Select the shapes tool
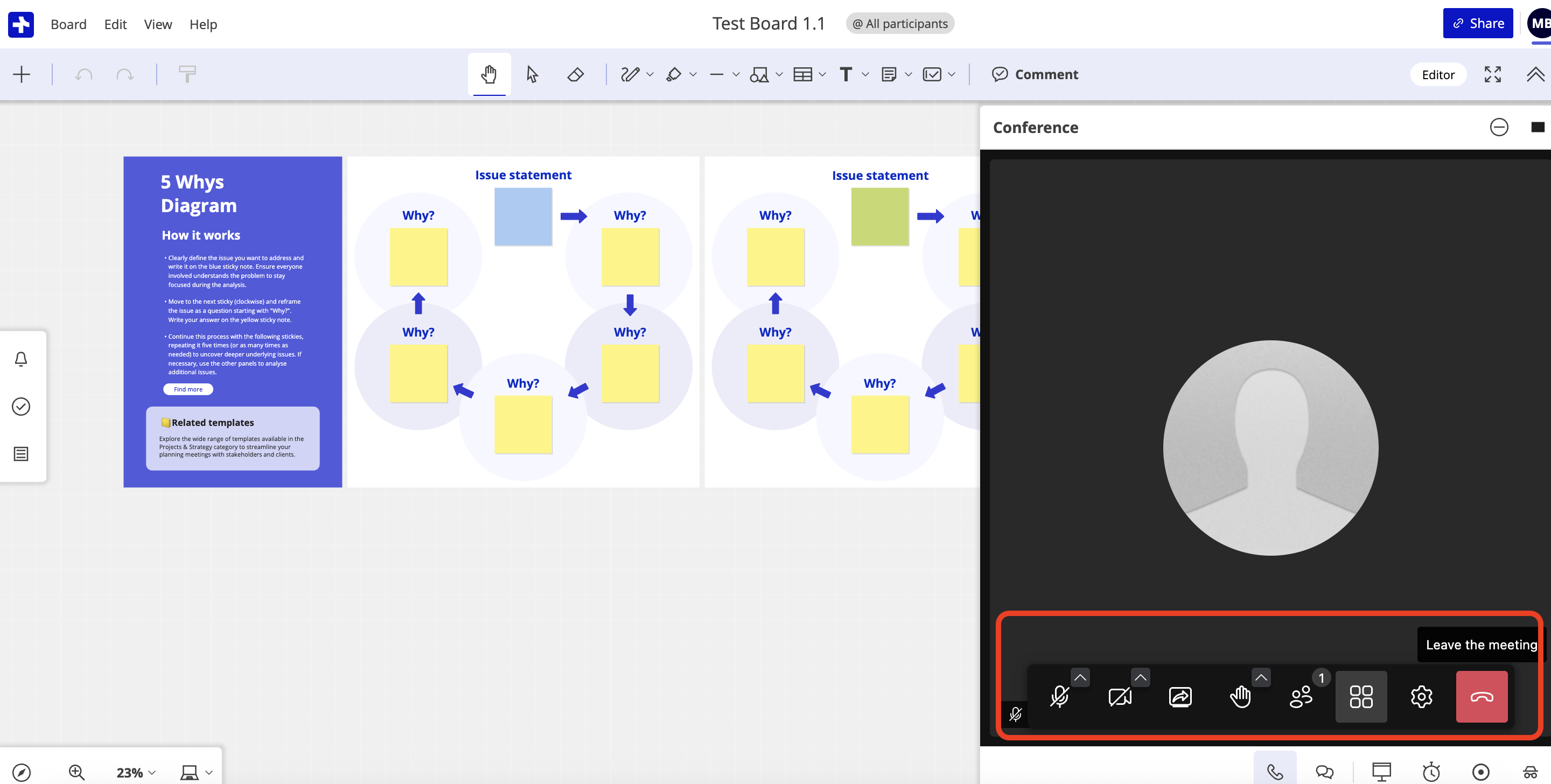 759,74
